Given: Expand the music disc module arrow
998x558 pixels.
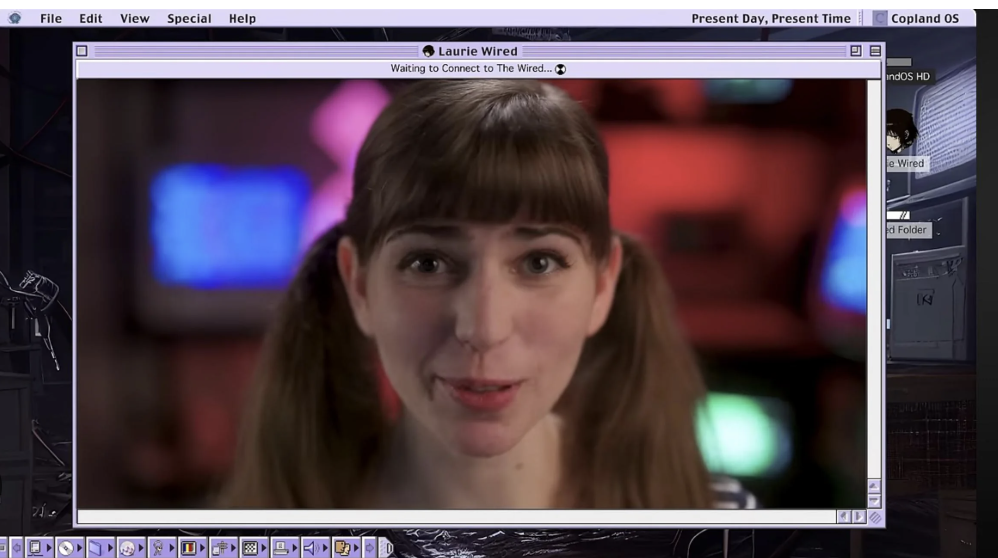Looking at the screenshot, I should 141,547.
